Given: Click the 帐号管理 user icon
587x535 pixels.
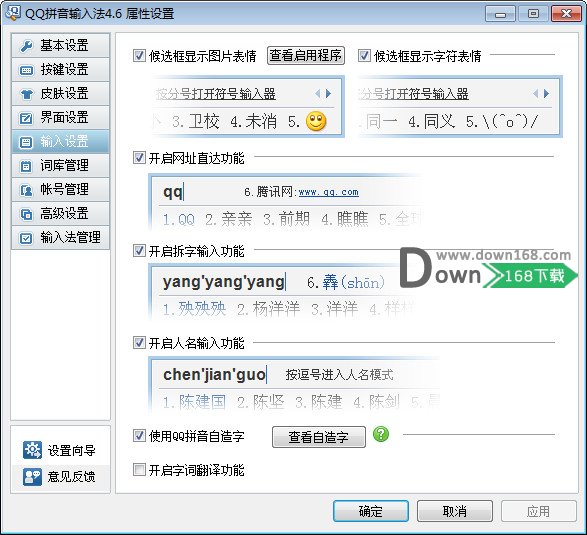Looking at the screenshot, I should tap(26, 190).
